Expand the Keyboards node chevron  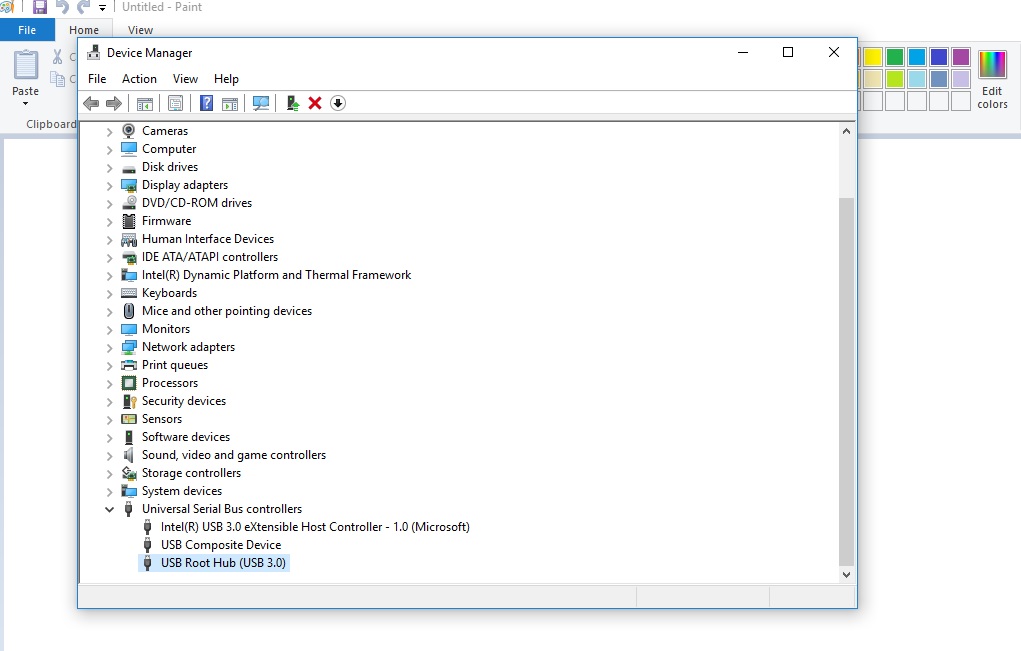point(109,294)
